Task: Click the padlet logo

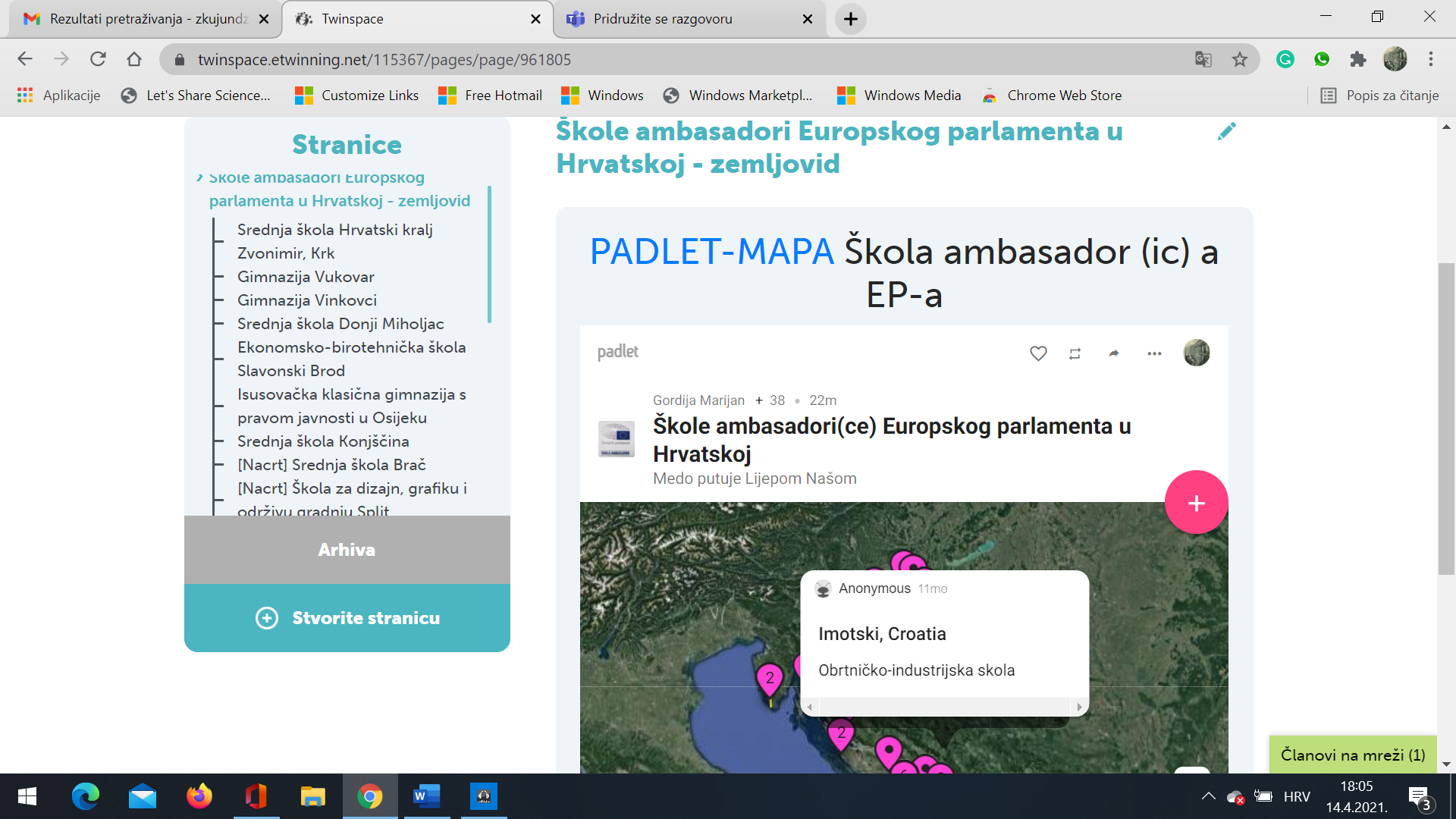Action: pyautogui.click(x=617, y=352)
